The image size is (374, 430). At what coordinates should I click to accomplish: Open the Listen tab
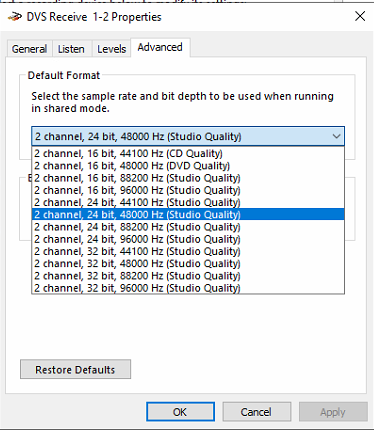click(x=71, y=49)
